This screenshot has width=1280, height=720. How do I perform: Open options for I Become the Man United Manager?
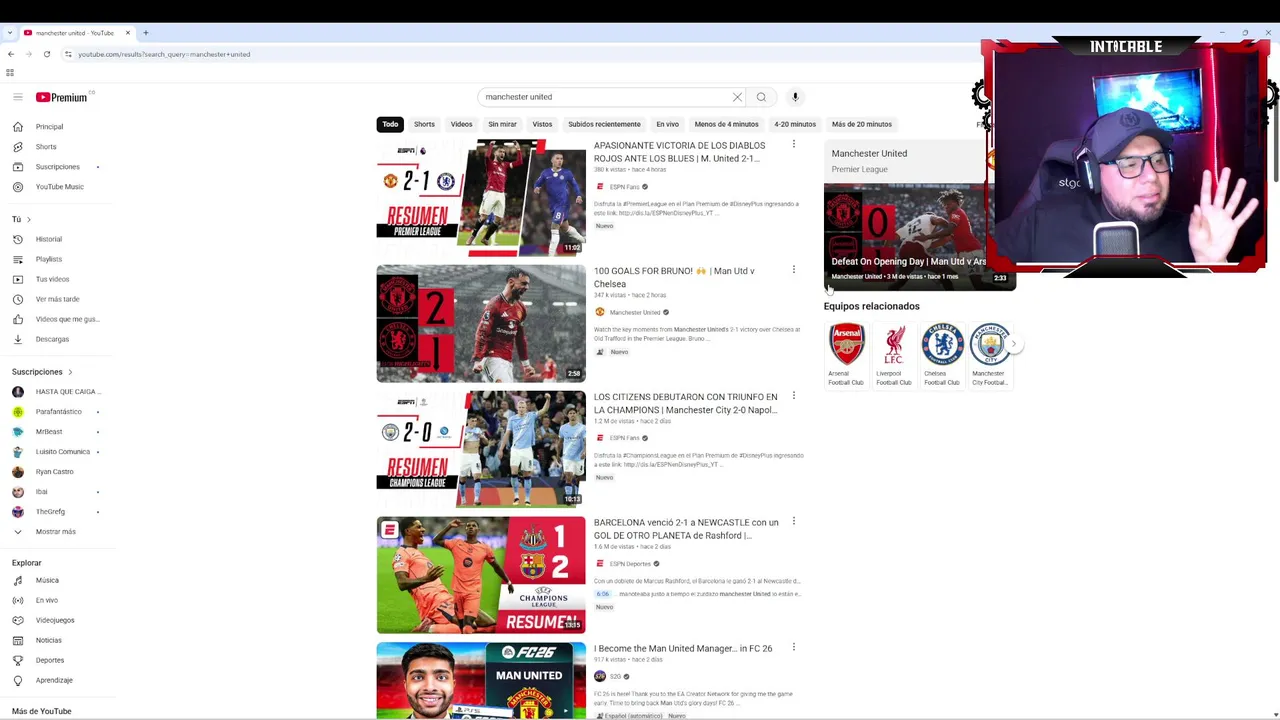[x=794, y=647]
